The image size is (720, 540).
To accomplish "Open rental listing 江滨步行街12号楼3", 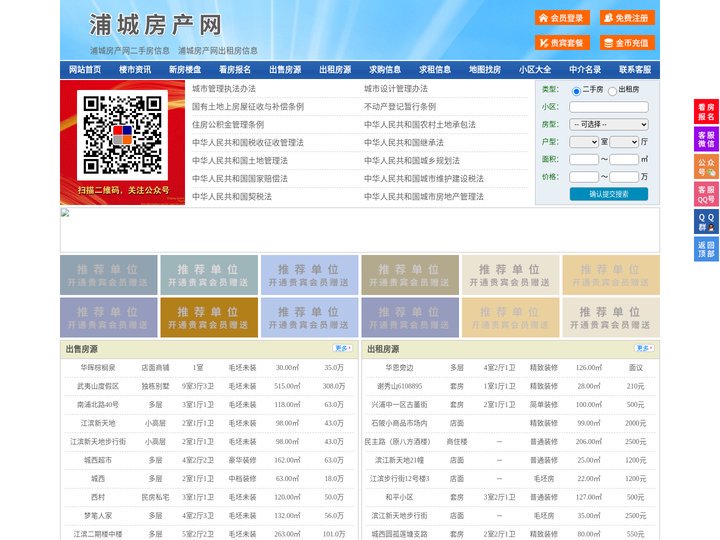I will point(399,478).
